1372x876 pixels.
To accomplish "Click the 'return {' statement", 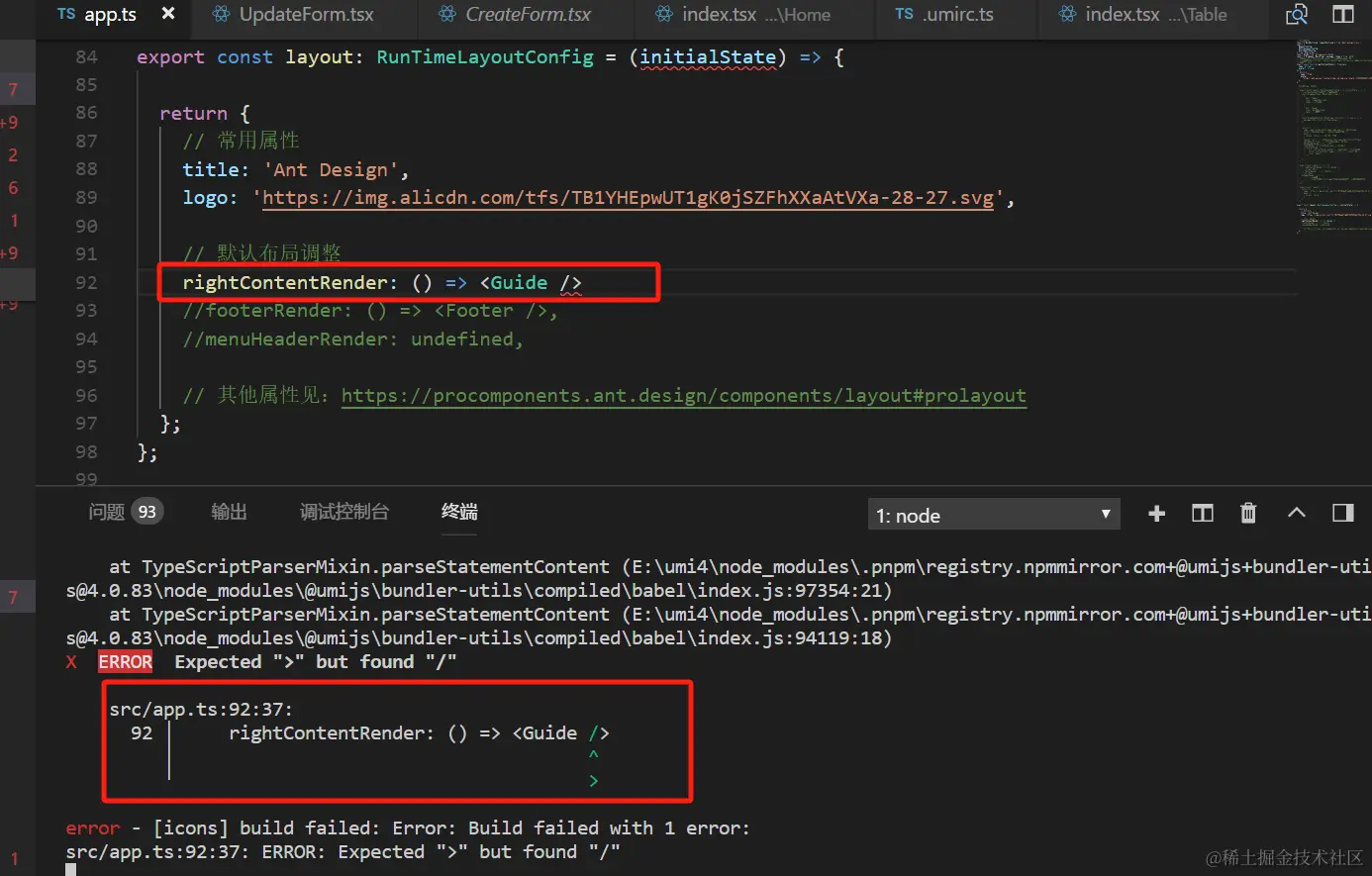I will (205, 114).
